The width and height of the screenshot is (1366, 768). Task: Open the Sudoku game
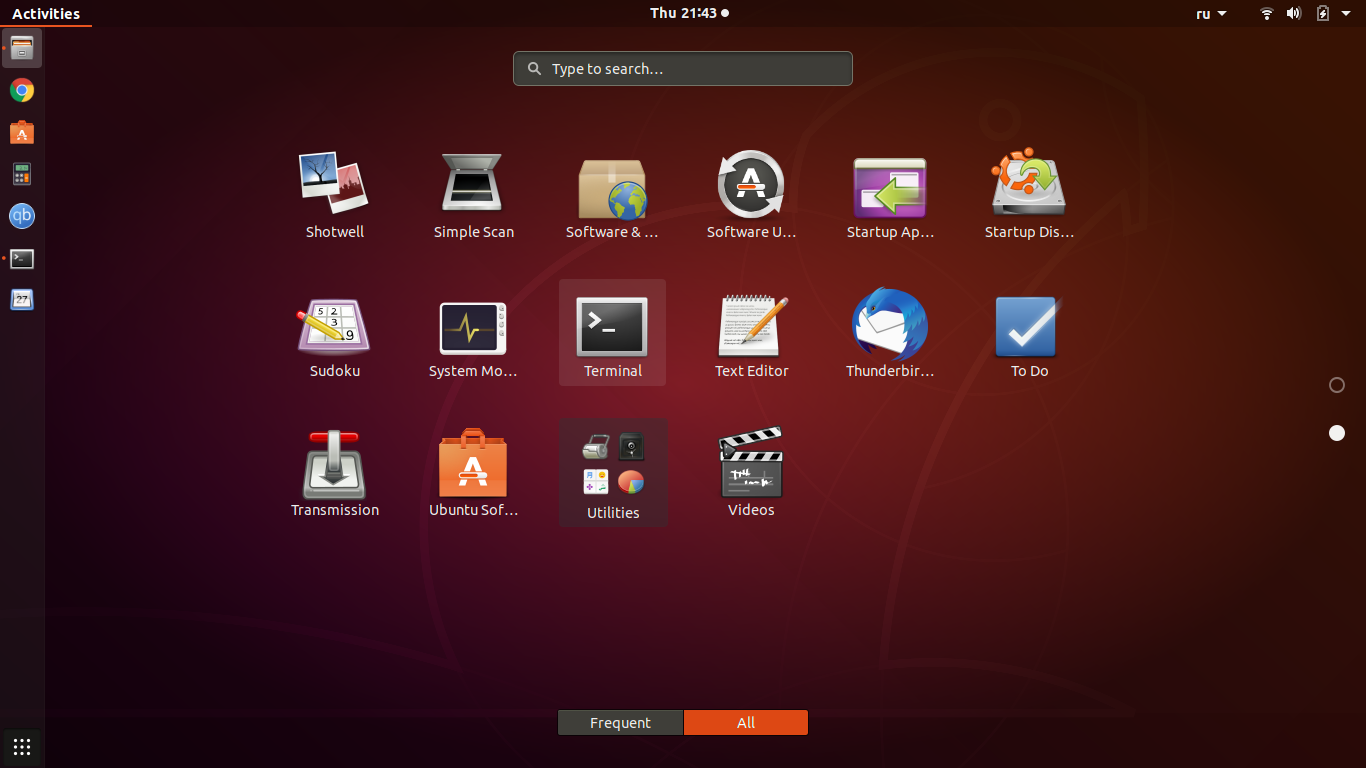tap(334, 326)
